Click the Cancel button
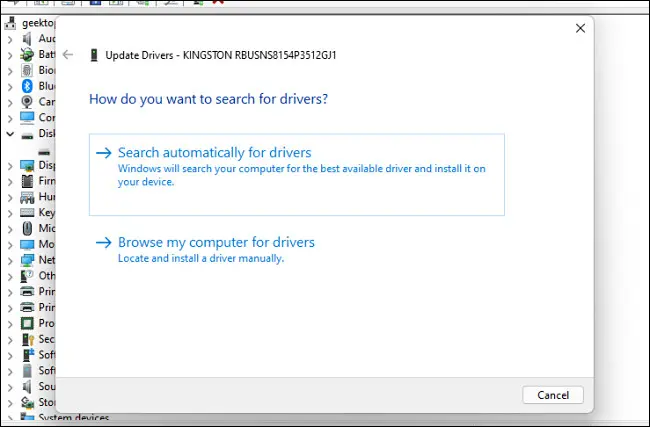 click(x=553, y=395)
